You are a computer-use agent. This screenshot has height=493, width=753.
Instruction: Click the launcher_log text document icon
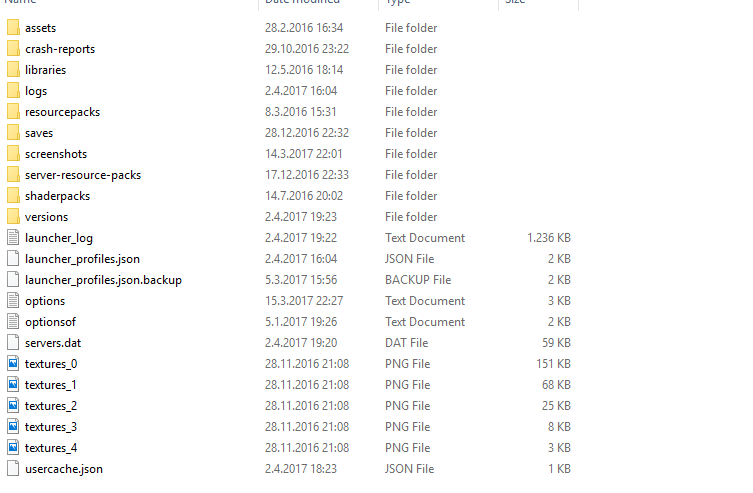(x=13, y=238)
